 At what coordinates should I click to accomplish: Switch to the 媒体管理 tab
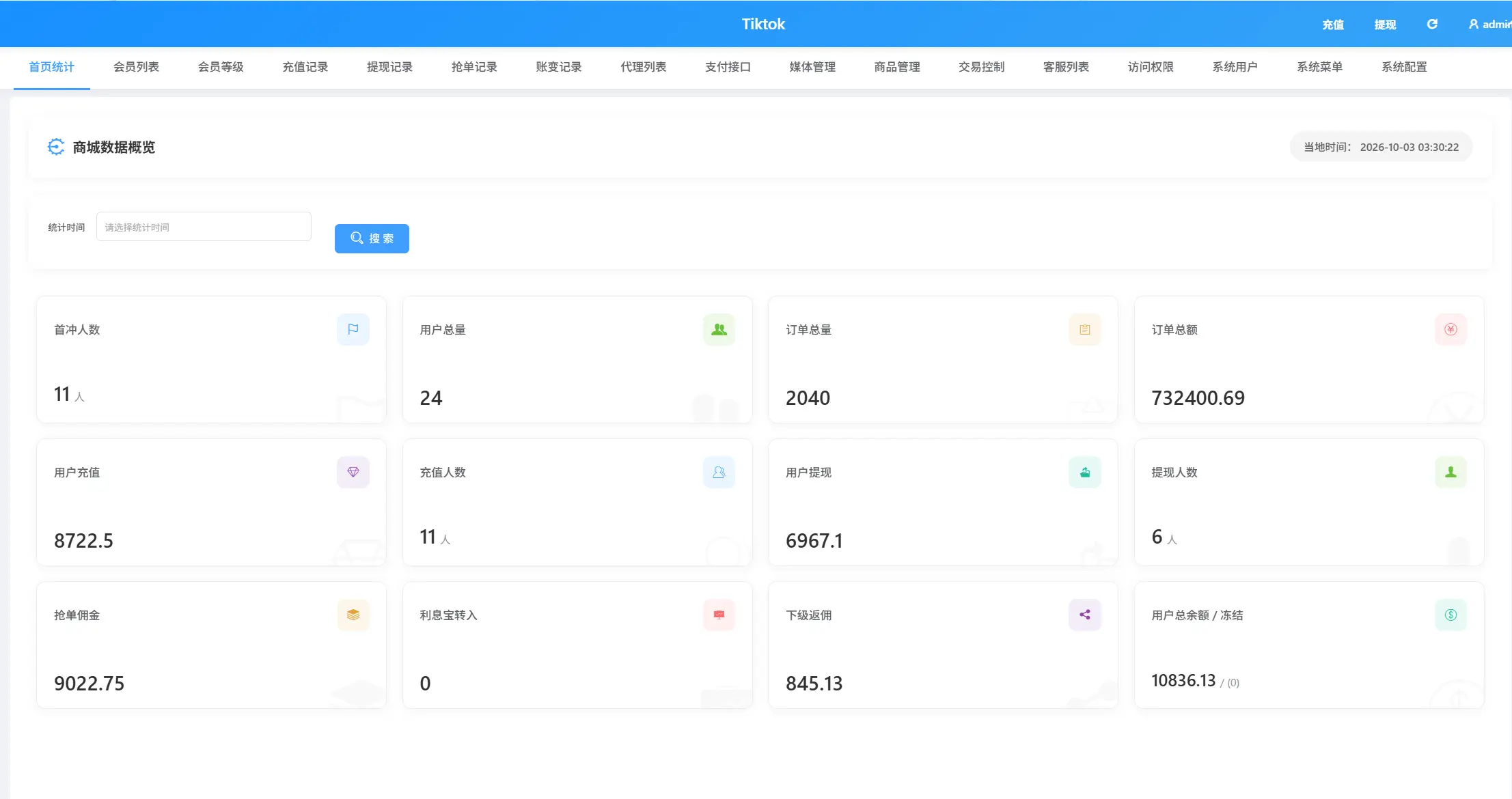[812, 67]
